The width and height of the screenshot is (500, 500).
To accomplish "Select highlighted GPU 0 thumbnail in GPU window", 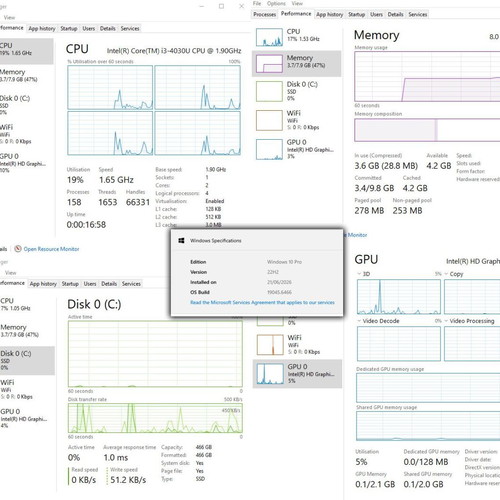I will [270, 374].
